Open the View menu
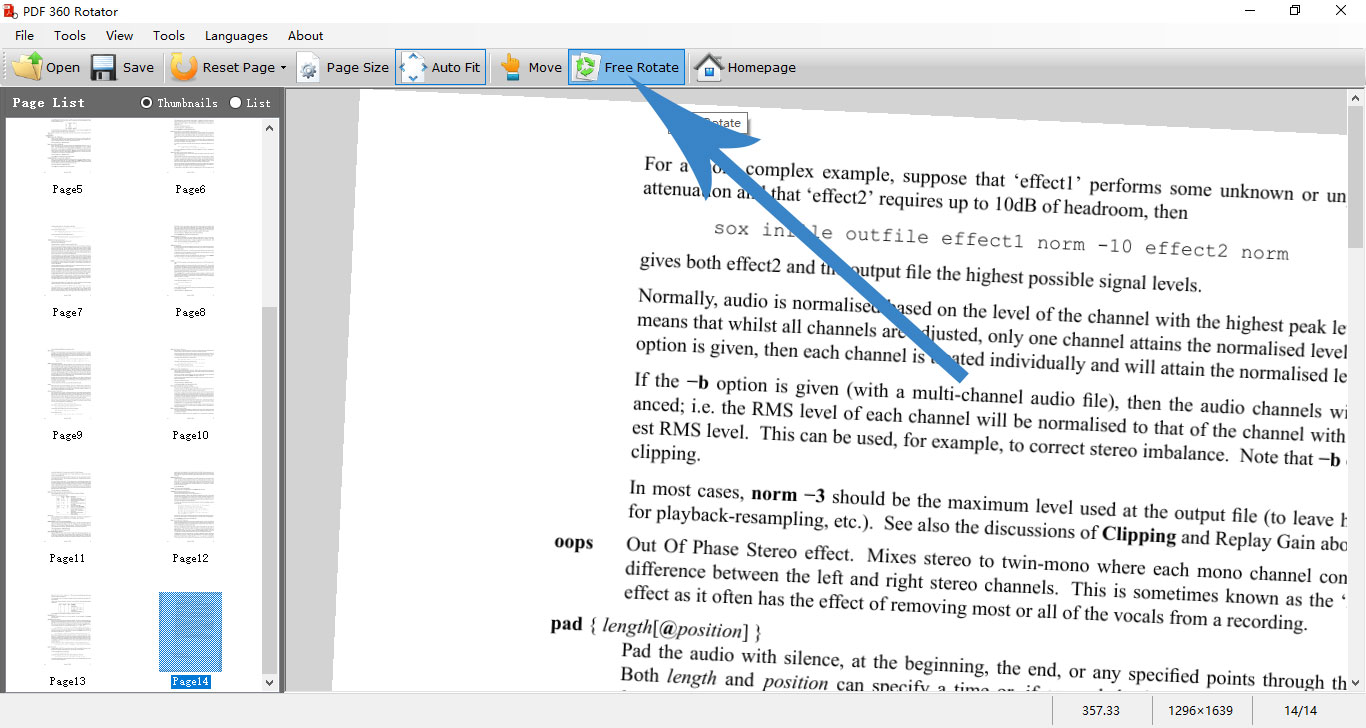The image size is (1366, 728). pos(119,35)
